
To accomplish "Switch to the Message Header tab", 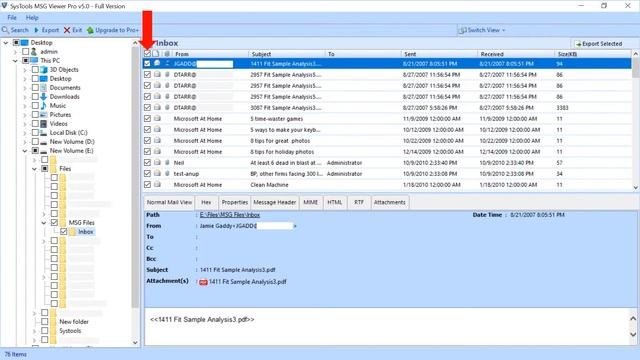I will 275,202.
